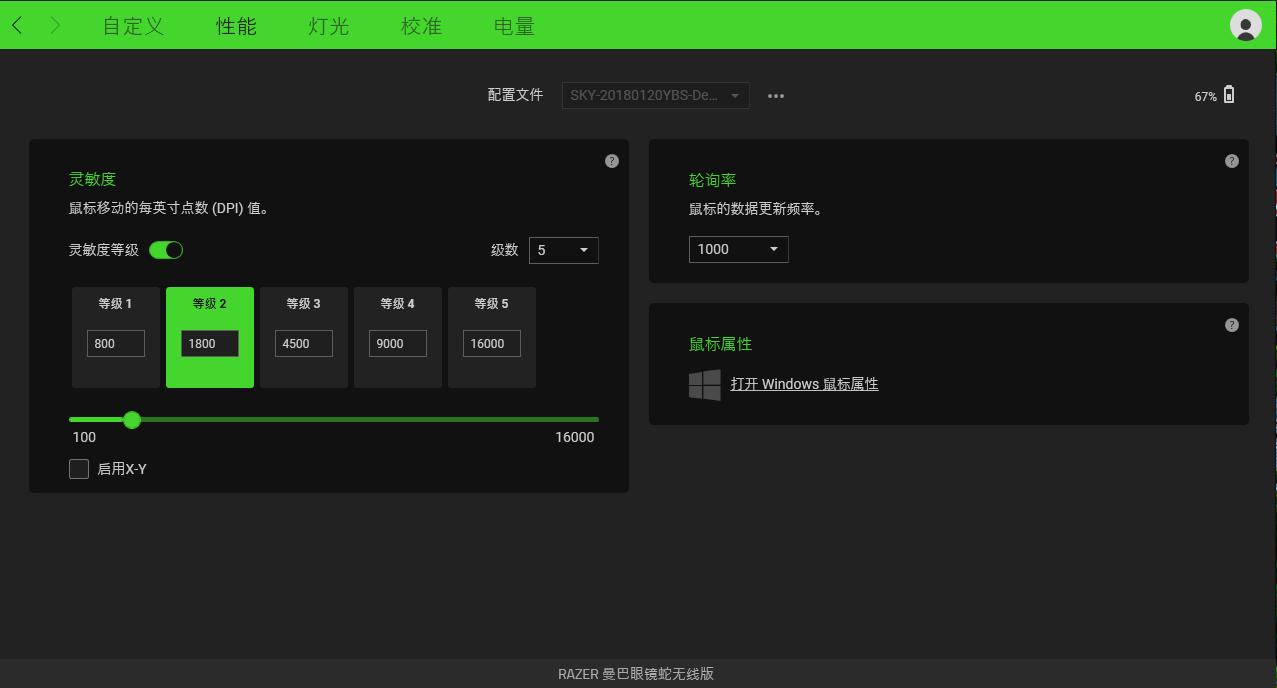The height and width of the screenshot is (688, 1277).
Task: Check battery status via the battery icon
Action: click(x=1229, y=94)
